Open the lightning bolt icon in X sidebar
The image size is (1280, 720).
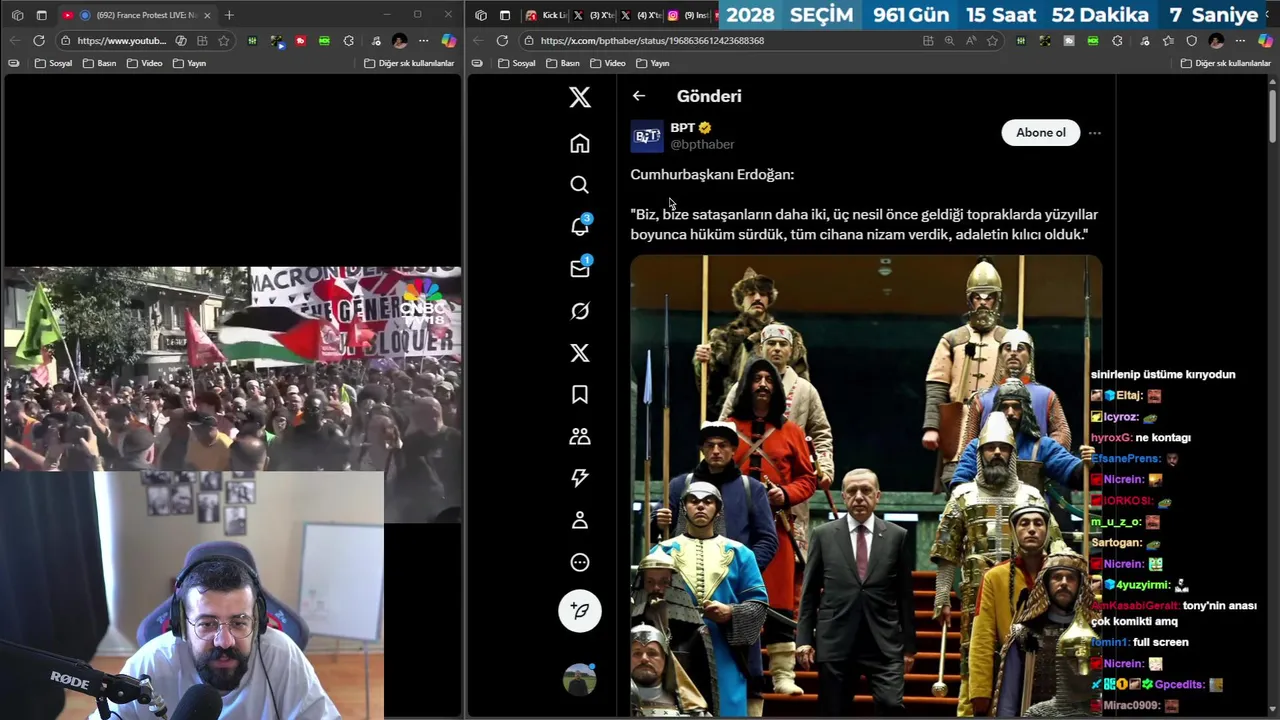point(580,478)
